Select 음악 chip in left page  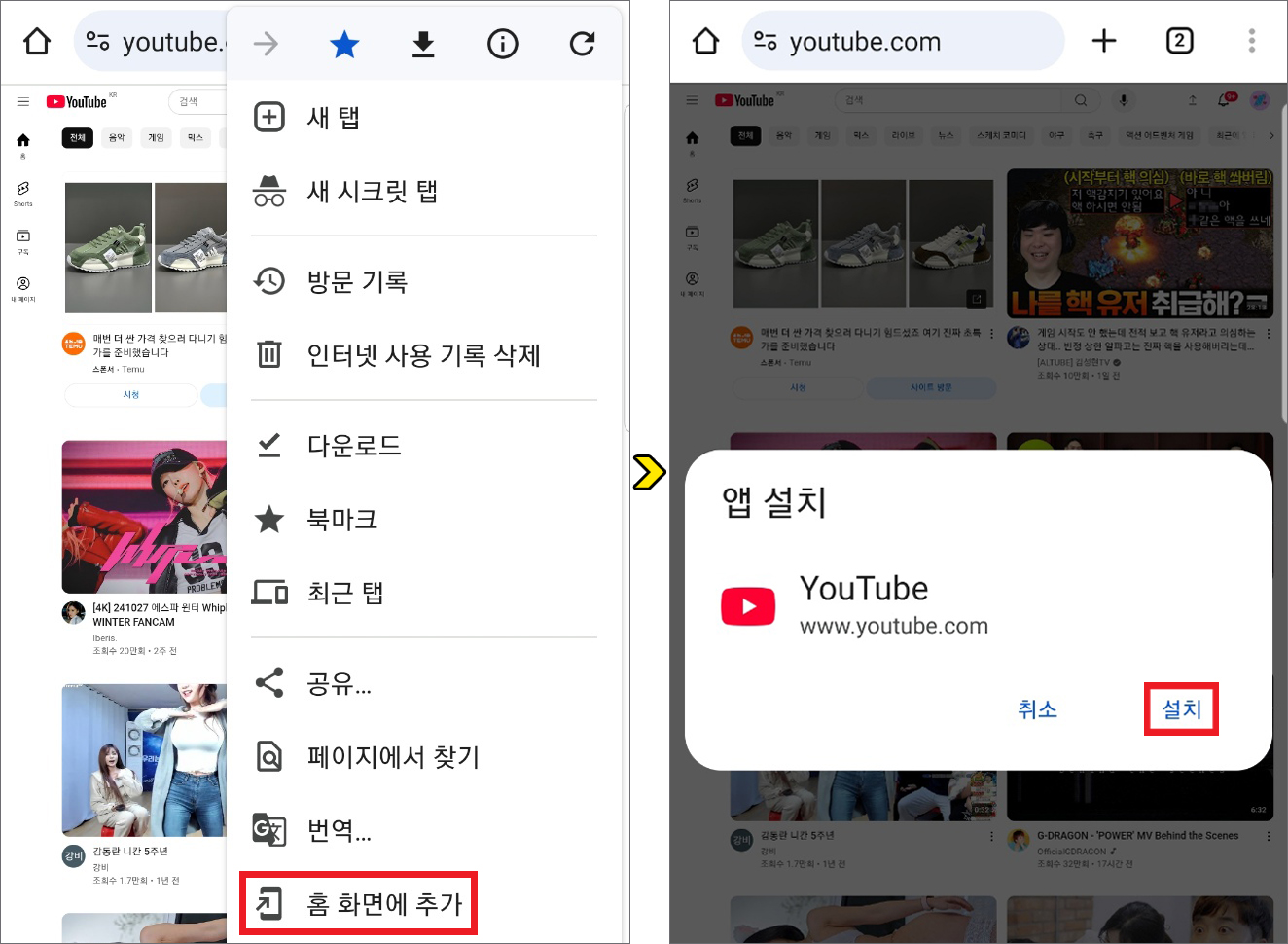[x=117, y=138]
